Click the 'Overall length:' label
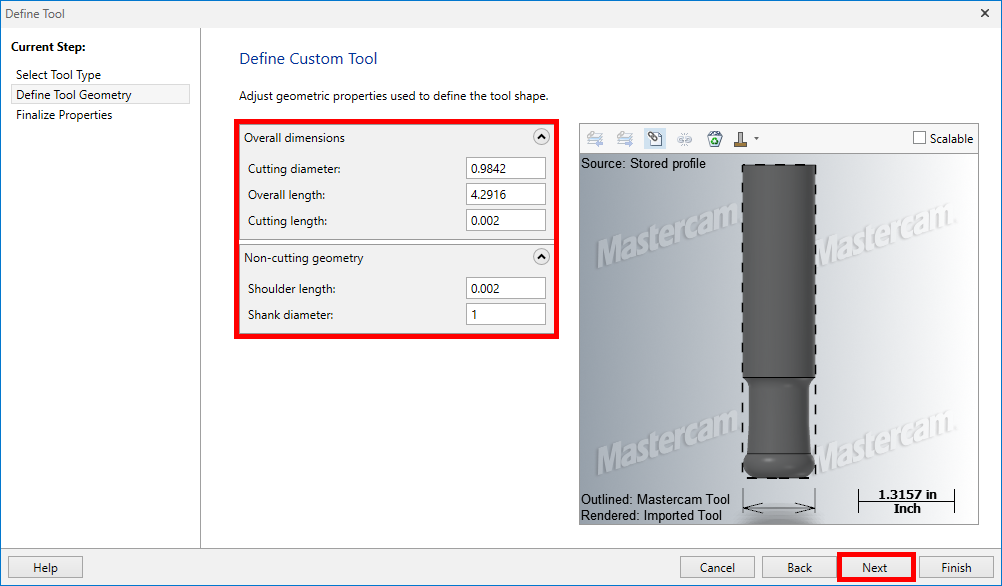Screen dimensions: 1002x586 (x=286, y=195)
